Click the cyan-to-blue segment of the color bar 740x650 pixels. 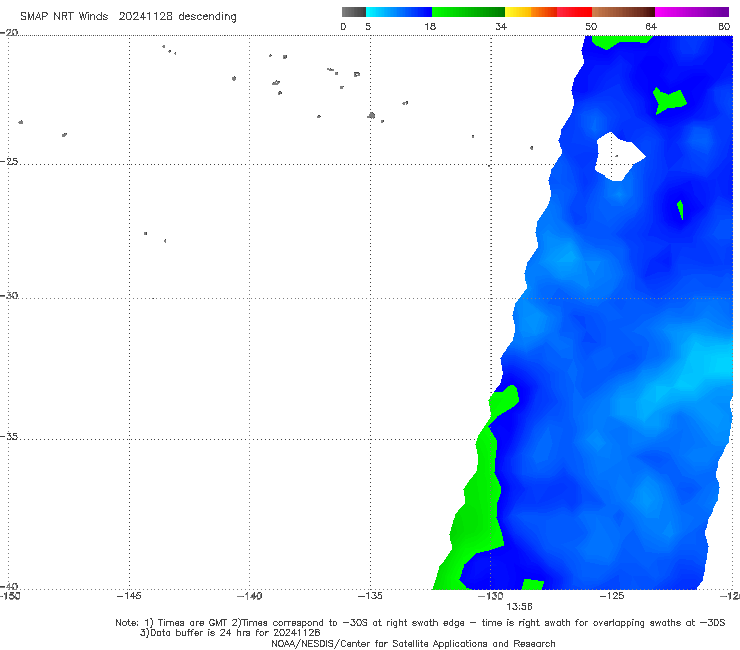(x=399, y=12)
